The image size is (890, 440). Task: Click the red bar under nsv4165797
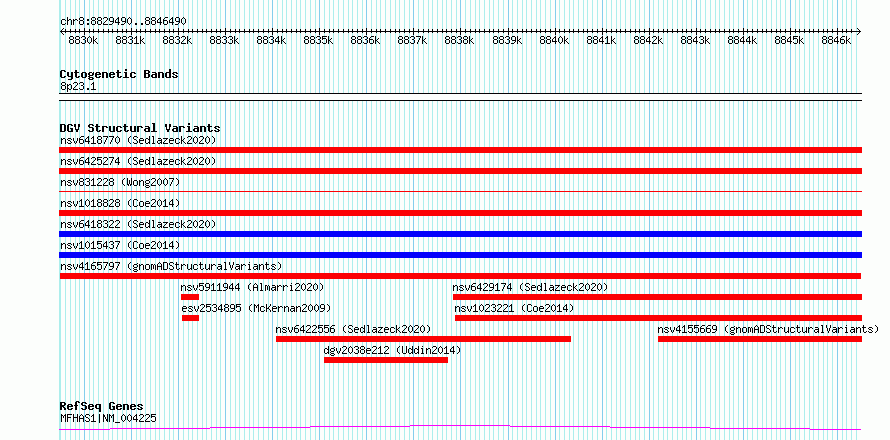461,276
